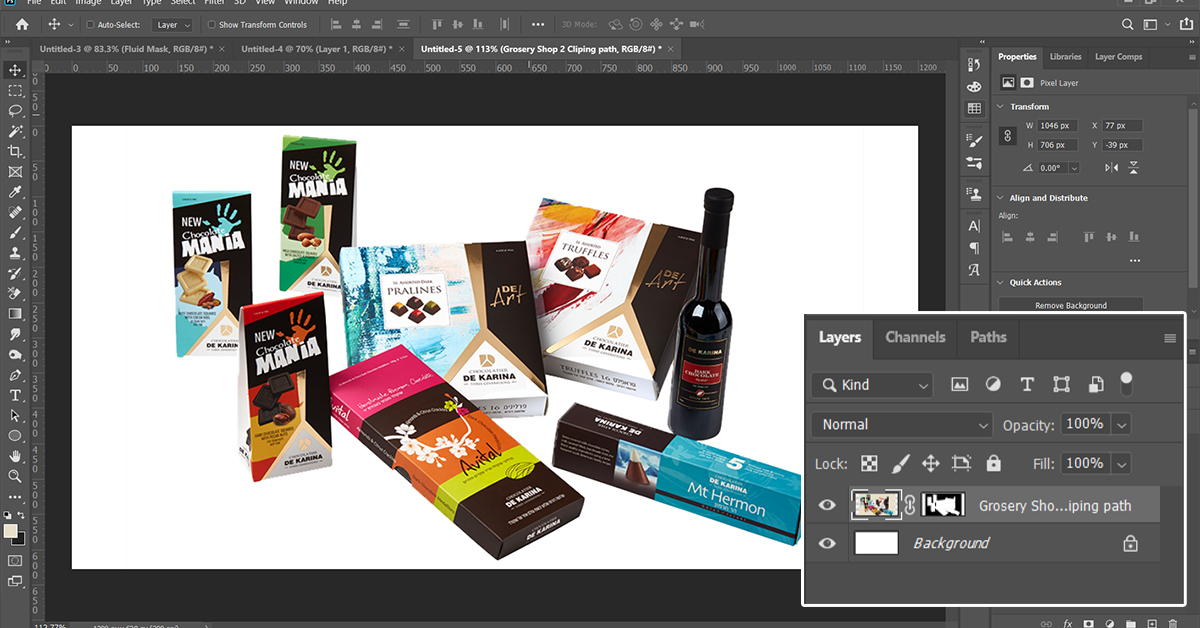
Task: Select the Lasso tool
Action: pos(15,111)
